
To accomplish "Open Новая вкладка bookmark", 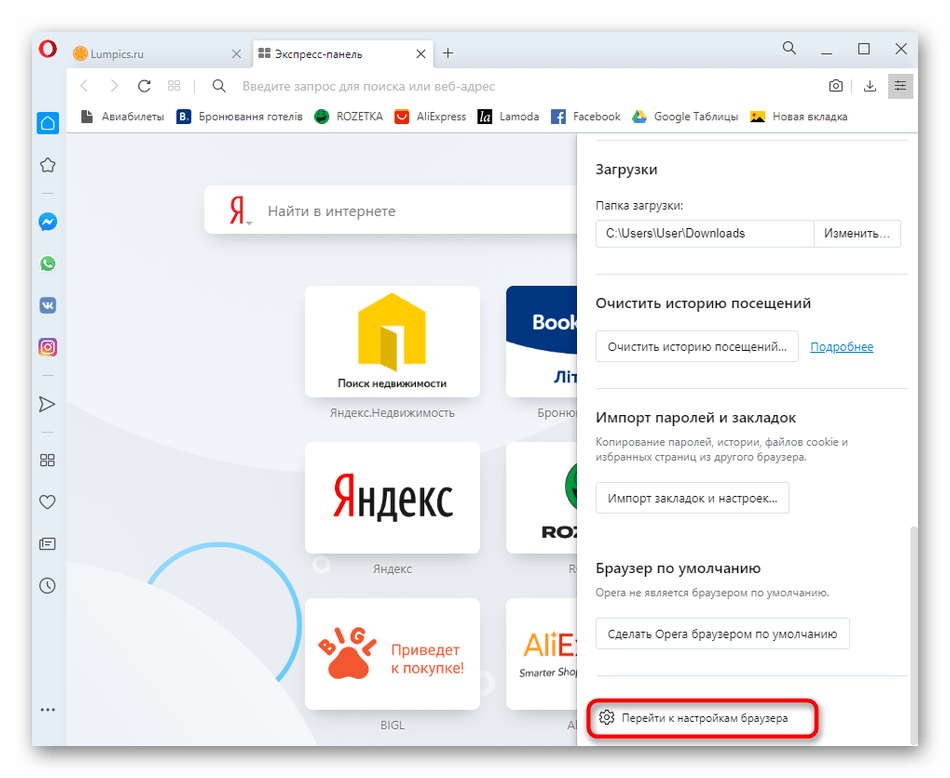I will (x=799, y=116).
